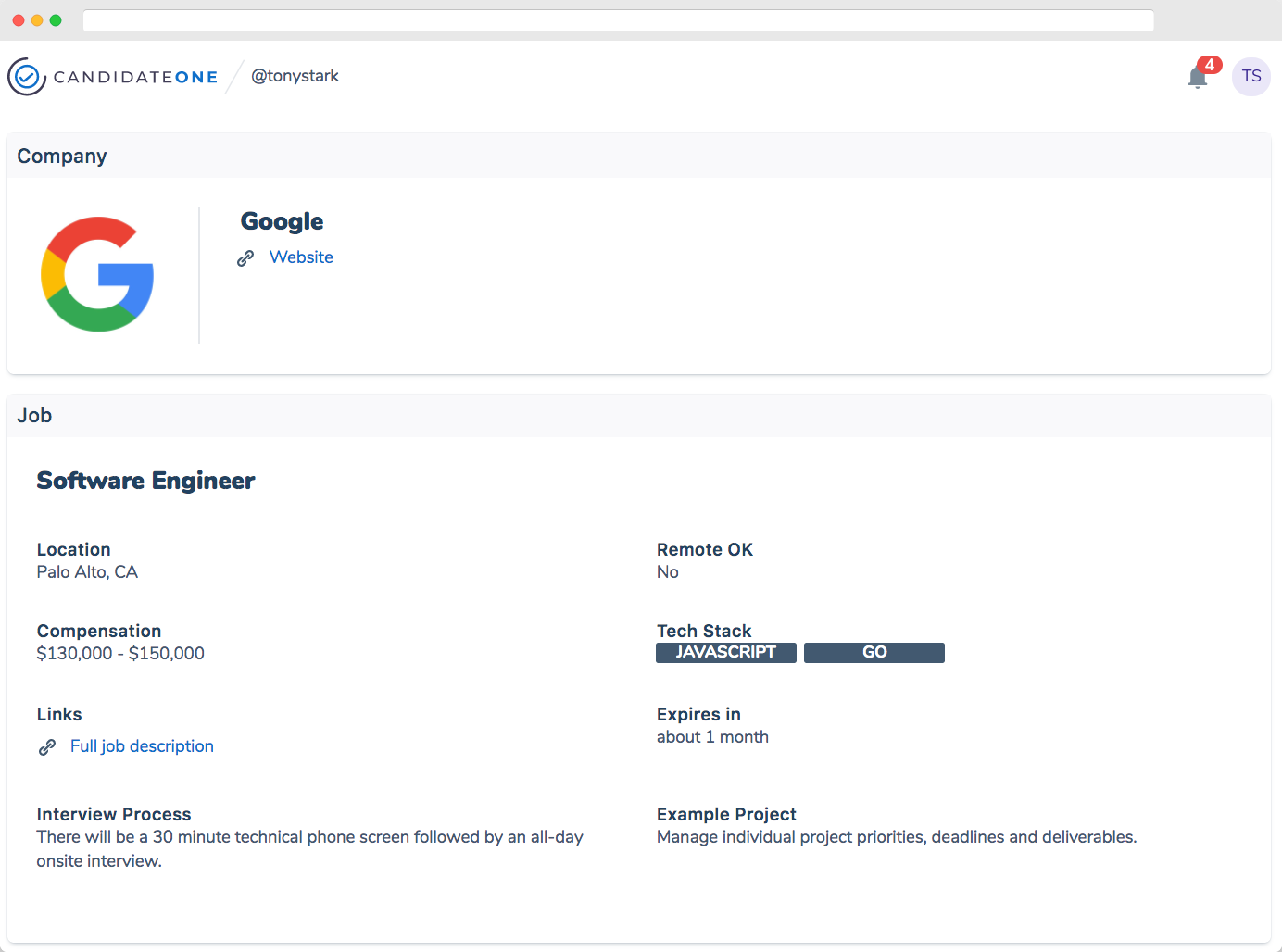Image resolution: width=1282 pixels, height=952 pixels.
Task: Click the Palo Alto, CA location value
Action: 87,572
